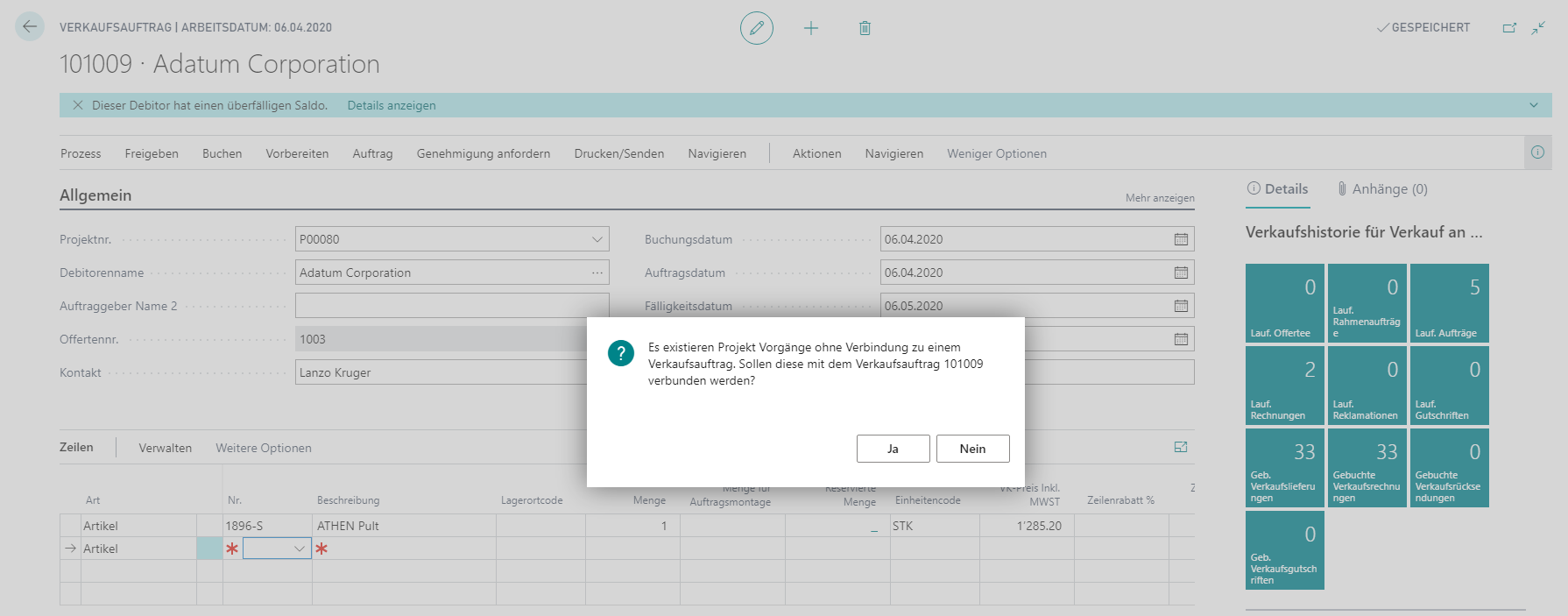Dismiss overdue balance notification X
Image resolution: width=1568 pixels, height=616 pixels.
[x=77, y=105]
